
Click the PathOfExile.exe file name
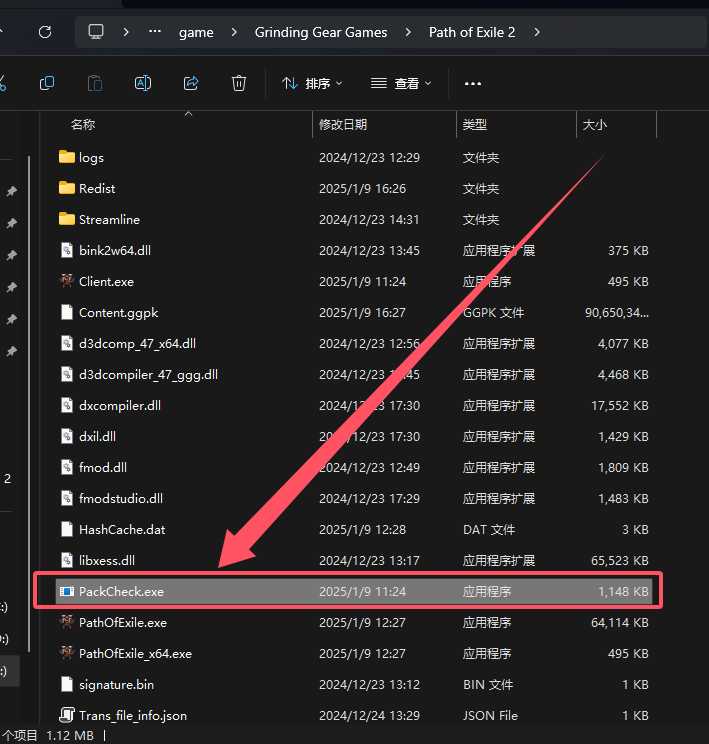123,623
